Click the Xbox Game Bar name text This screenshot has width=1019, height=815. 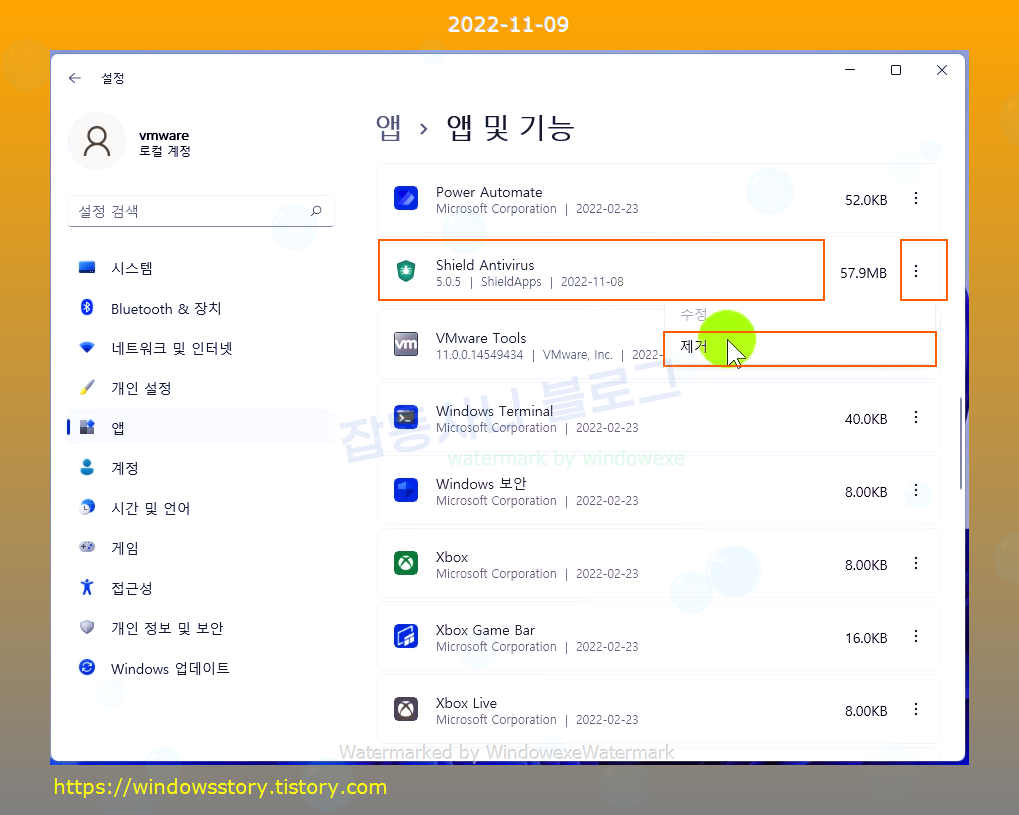pos(485,630)
